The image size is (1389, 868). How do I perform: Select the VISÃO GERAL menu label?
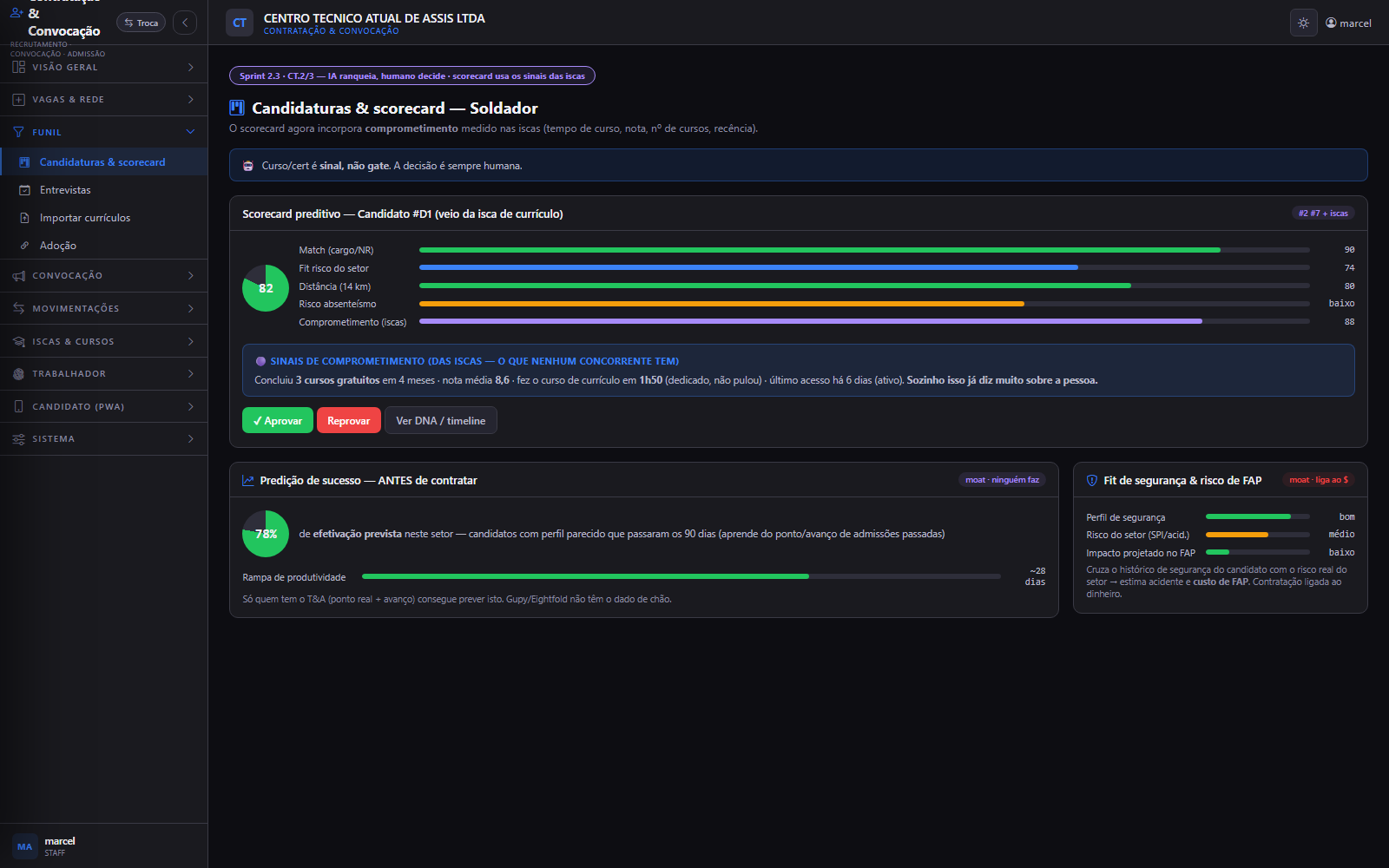click(x=65, y=68)
